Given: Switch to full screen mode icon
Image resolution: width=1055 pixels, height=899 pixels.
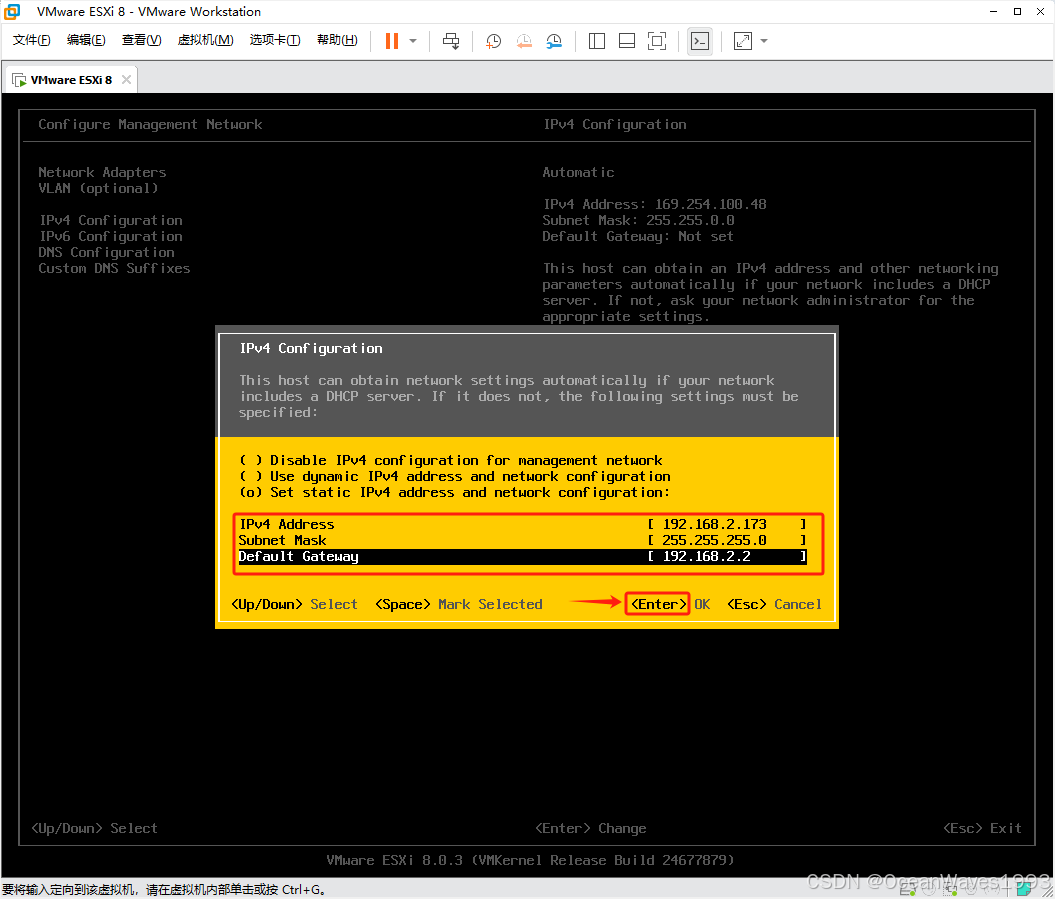Looking at the screenshot, I should pyautogui.click(x=657, y=41).
